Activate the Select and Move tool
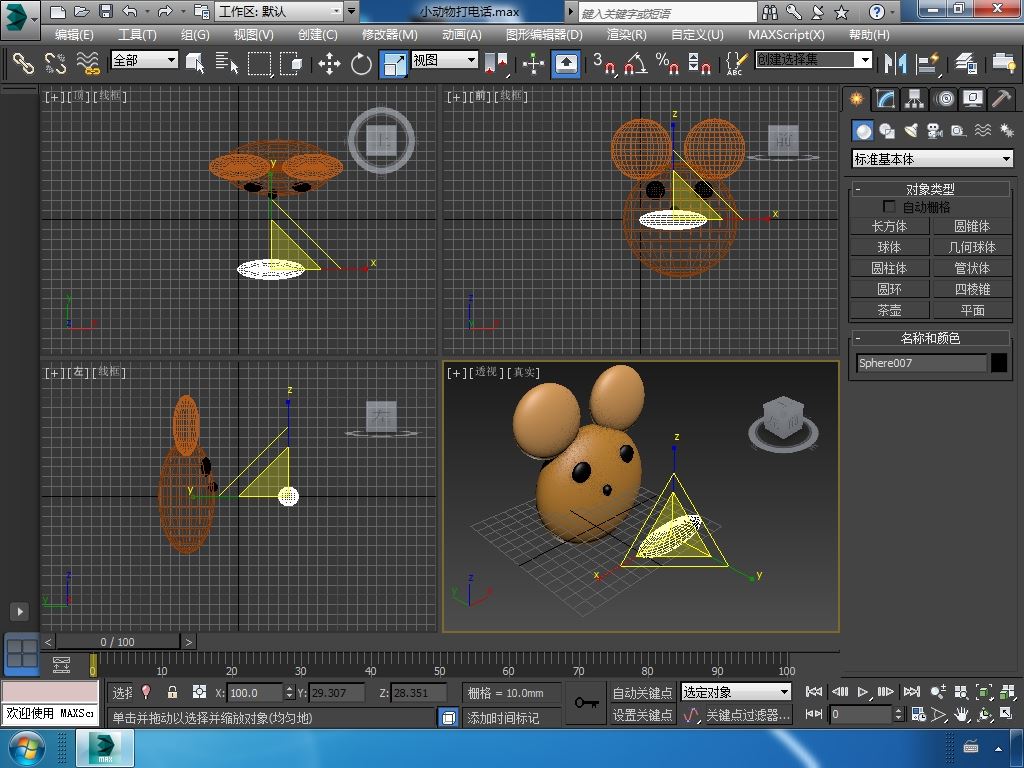1024x768 pixels. pos(329,63)
